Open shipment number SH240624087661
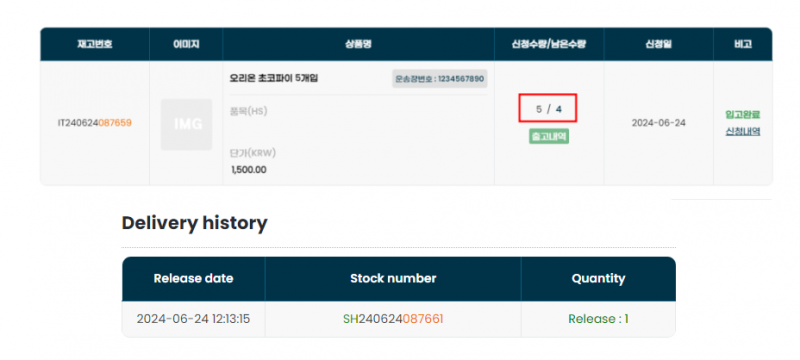800x360 pixels. [x=393, y=319]
